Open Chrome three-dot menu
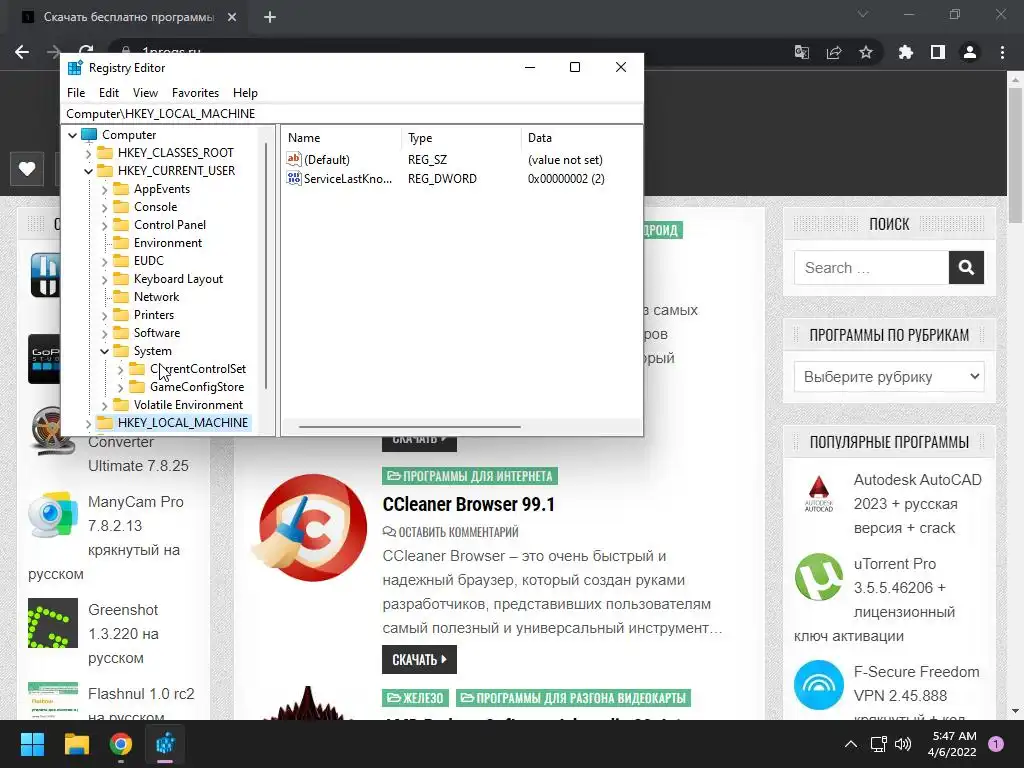 click(x=1002, y=52)
